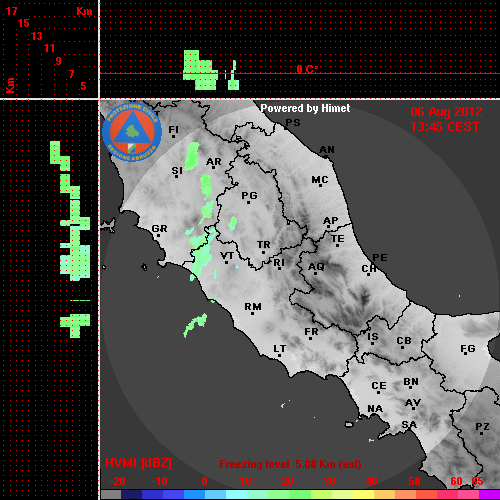The width and height of the screenshot is (500, 500).
Task: Click the '50' dBZ scale value
Action: coord(414,481)
